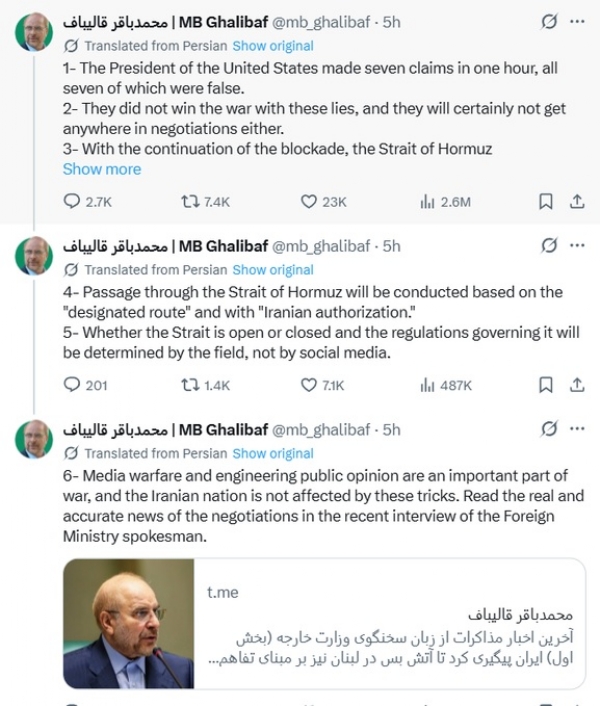600x706 pixels.
Task: View analytics of tweet with 2.6M views
Action: tap(427, 201)
